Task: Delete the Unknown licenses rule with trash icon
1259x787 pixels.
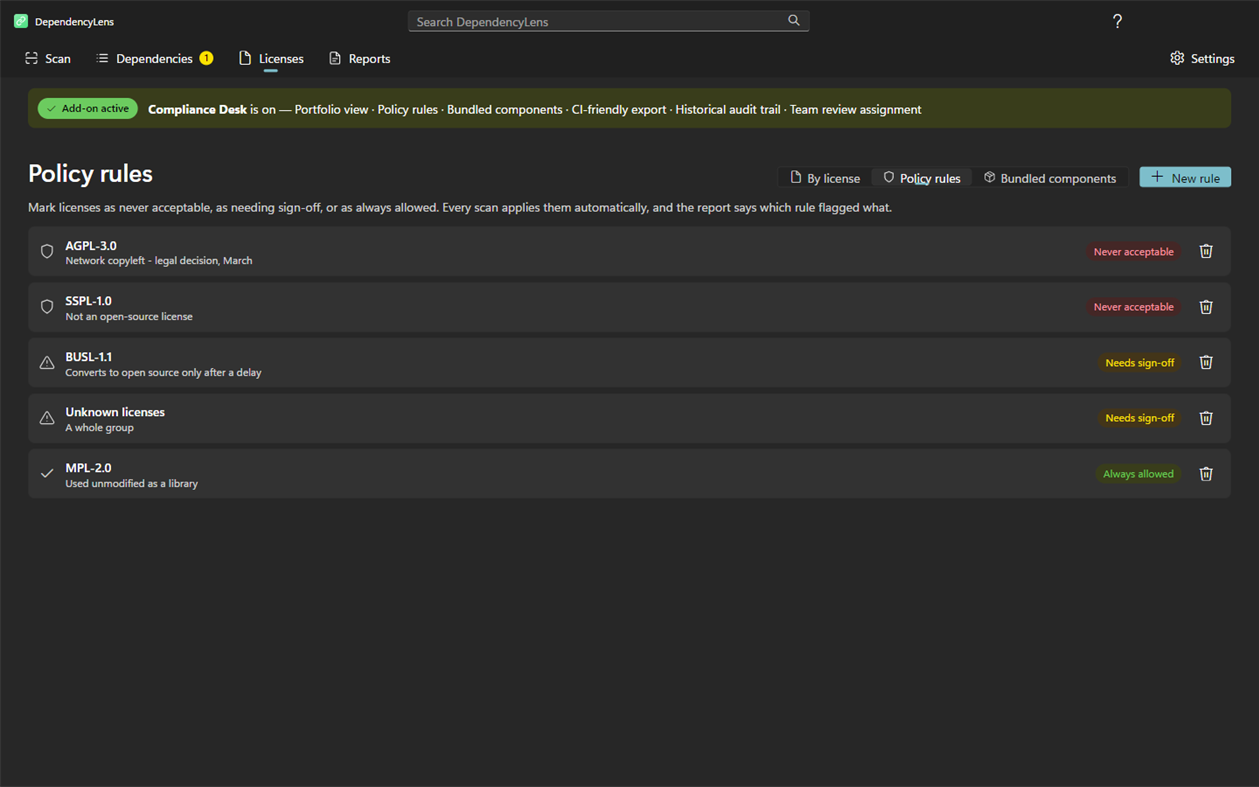Action: tap(1206, 418)
